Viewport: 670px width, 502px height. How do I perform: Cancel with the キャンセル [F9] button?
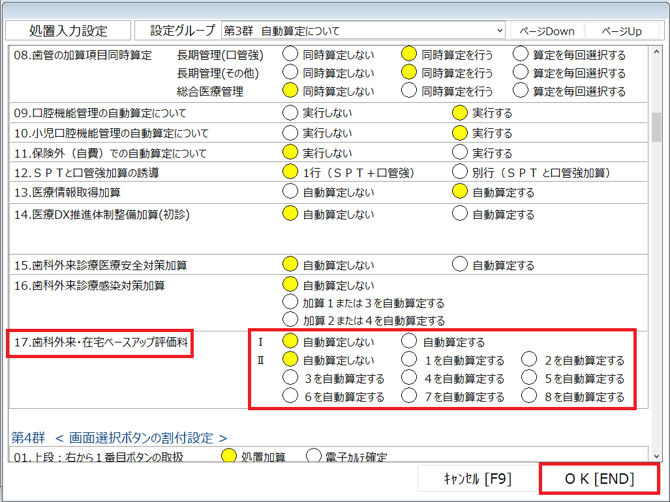(477, 479)
